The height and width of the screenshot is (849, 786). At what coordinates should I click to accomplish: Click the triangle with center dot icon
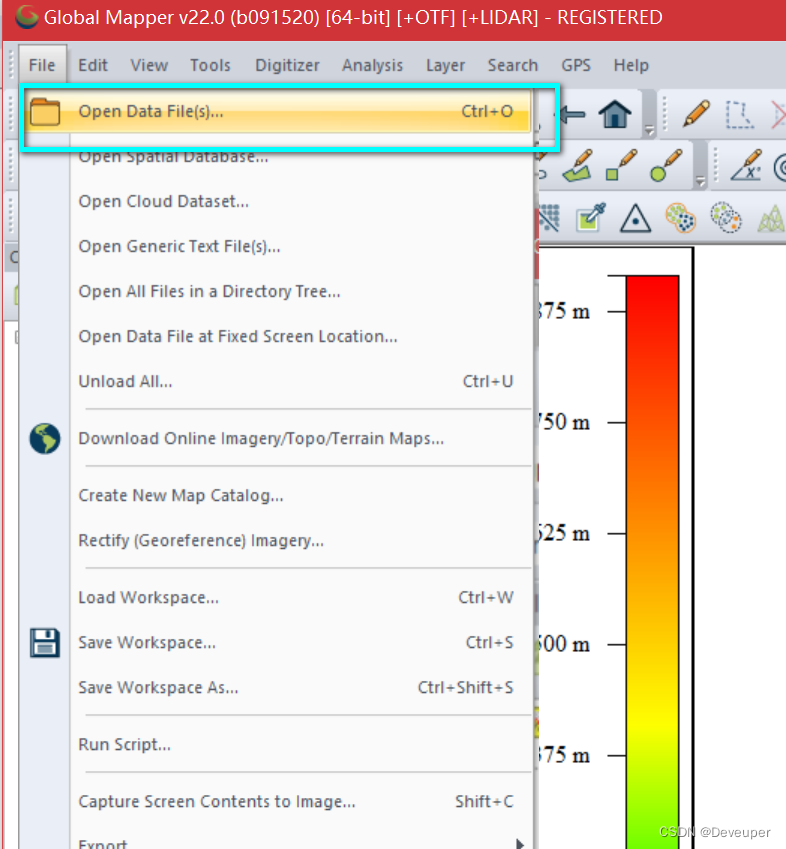coord(636,218)
